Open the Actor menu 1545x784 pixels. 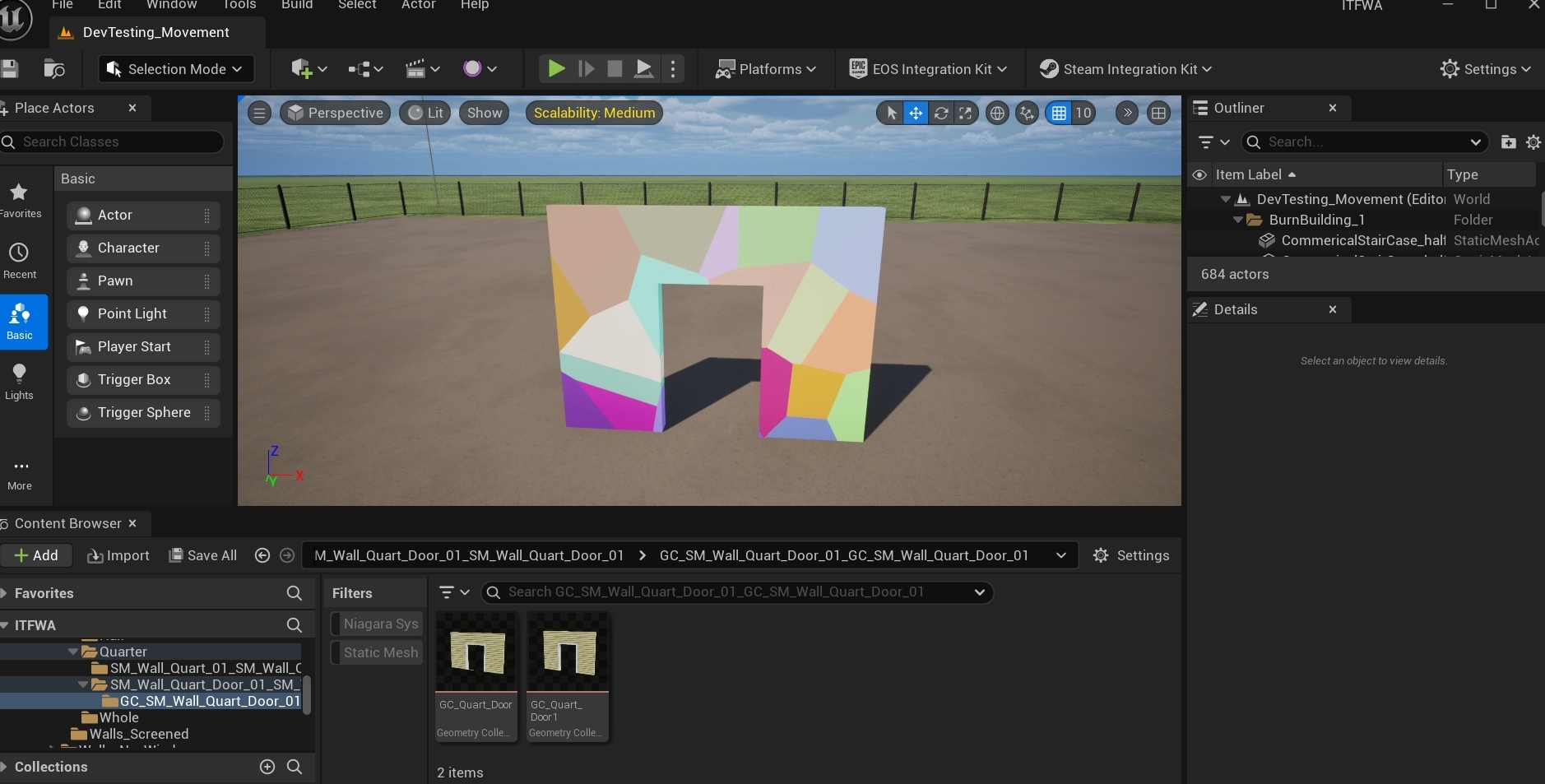[419, 5]
